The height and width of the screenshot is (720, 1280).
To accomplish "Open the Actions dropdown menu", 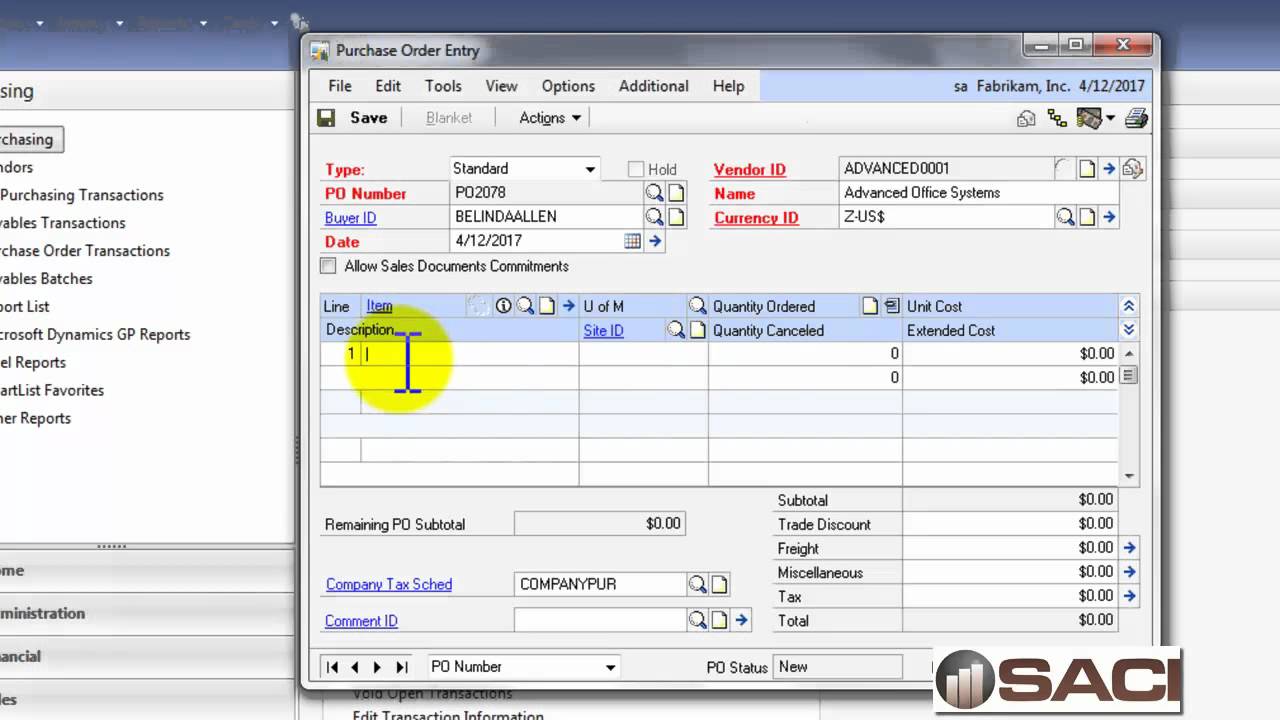I will 550,118.
